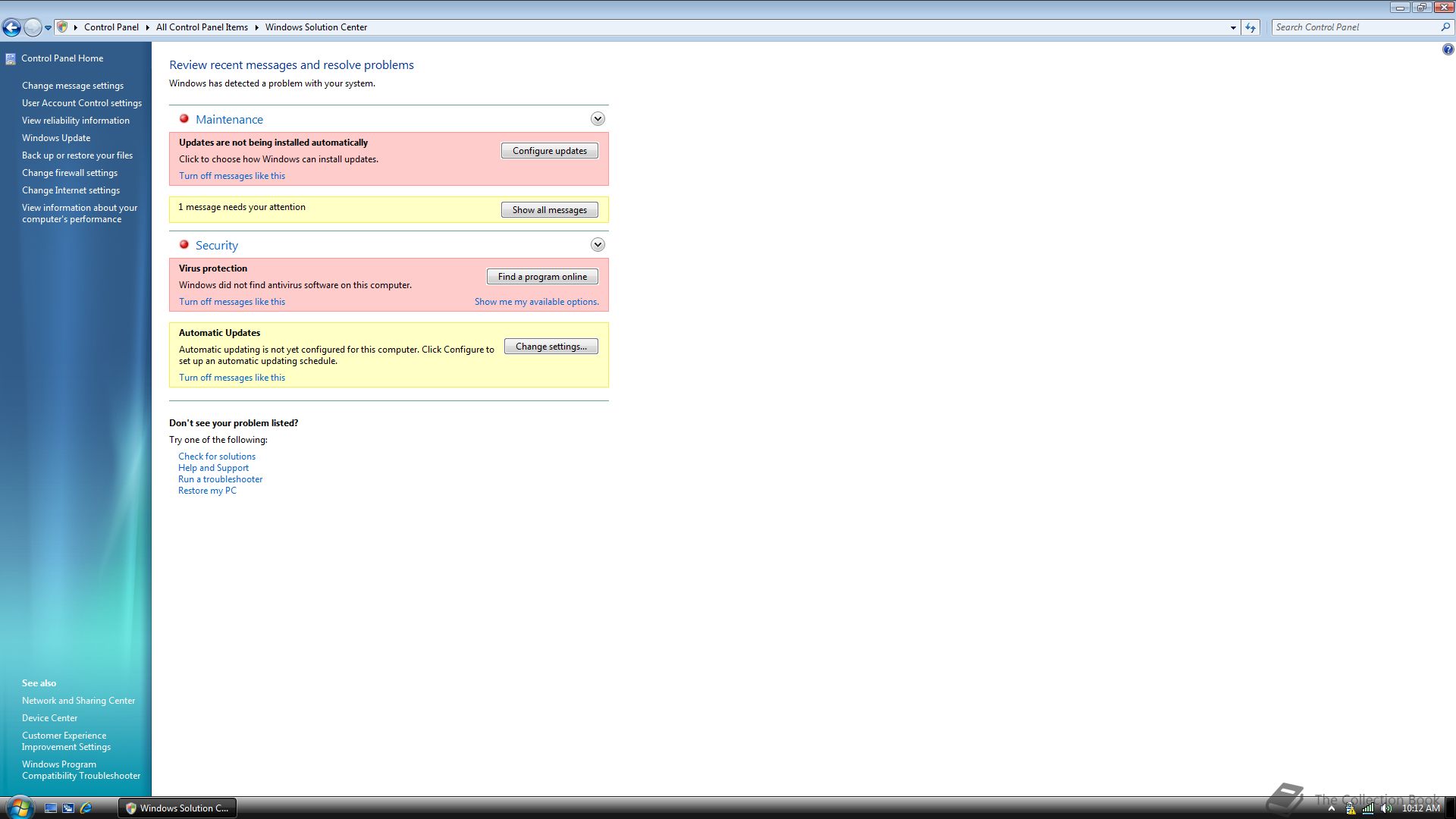The width and height of the screenshot is (1456, 819).
Task: Open Change Internet settings
Action: pyautogui.click(x=71, y=190)
